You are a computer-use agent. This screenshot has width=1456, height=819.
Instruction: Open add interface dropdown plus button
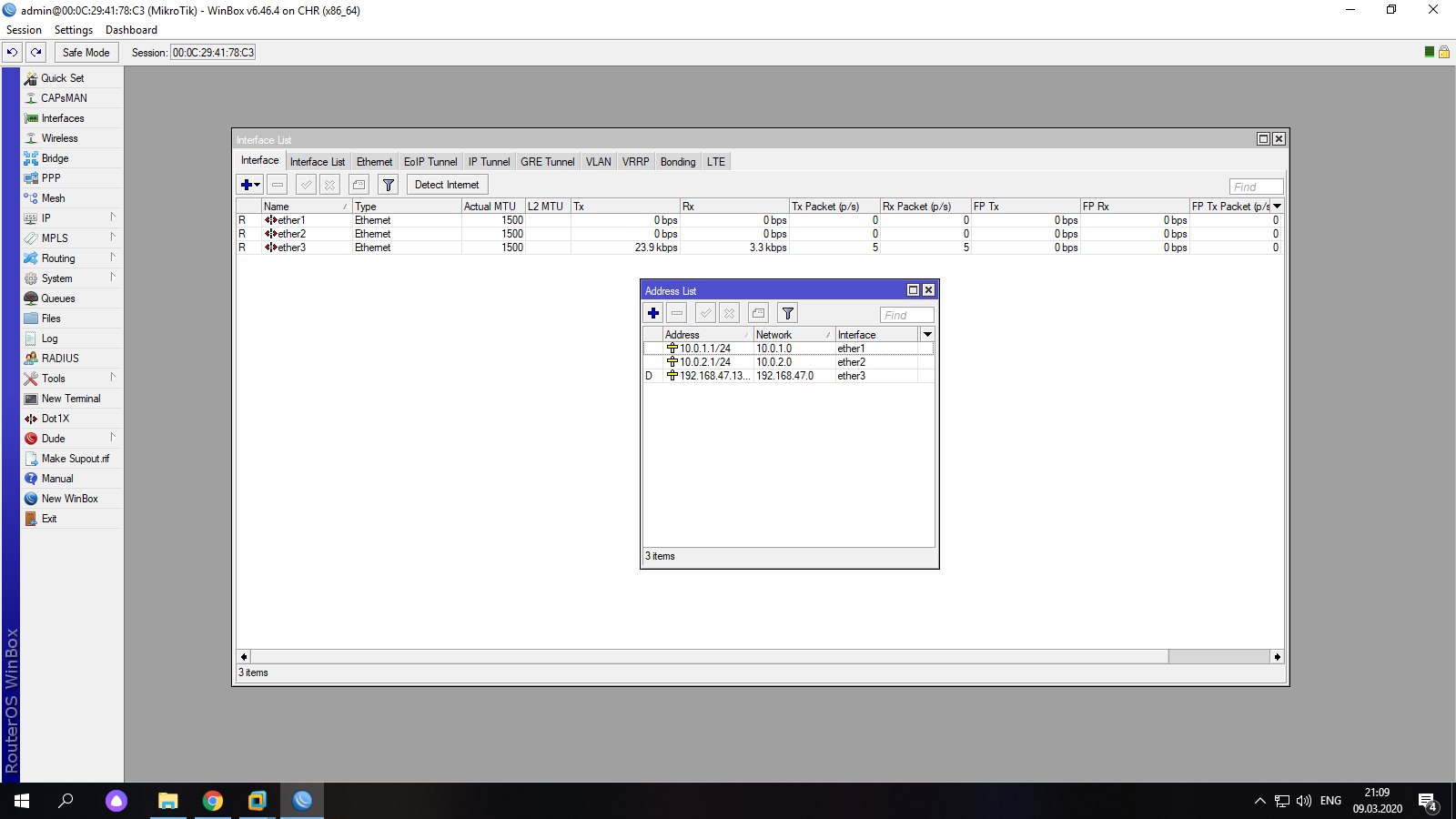tap(250, 185)
